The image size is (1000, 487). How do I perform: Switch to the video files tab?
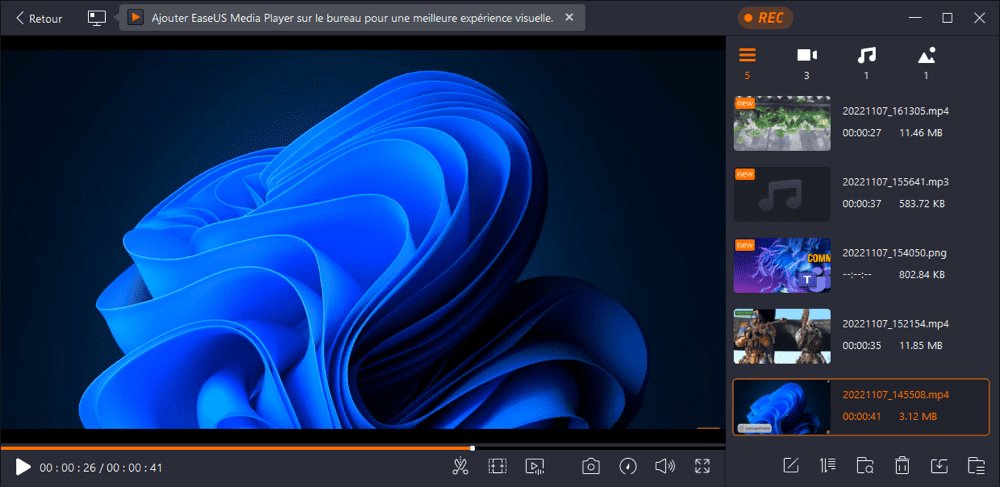tap(807, 62)
